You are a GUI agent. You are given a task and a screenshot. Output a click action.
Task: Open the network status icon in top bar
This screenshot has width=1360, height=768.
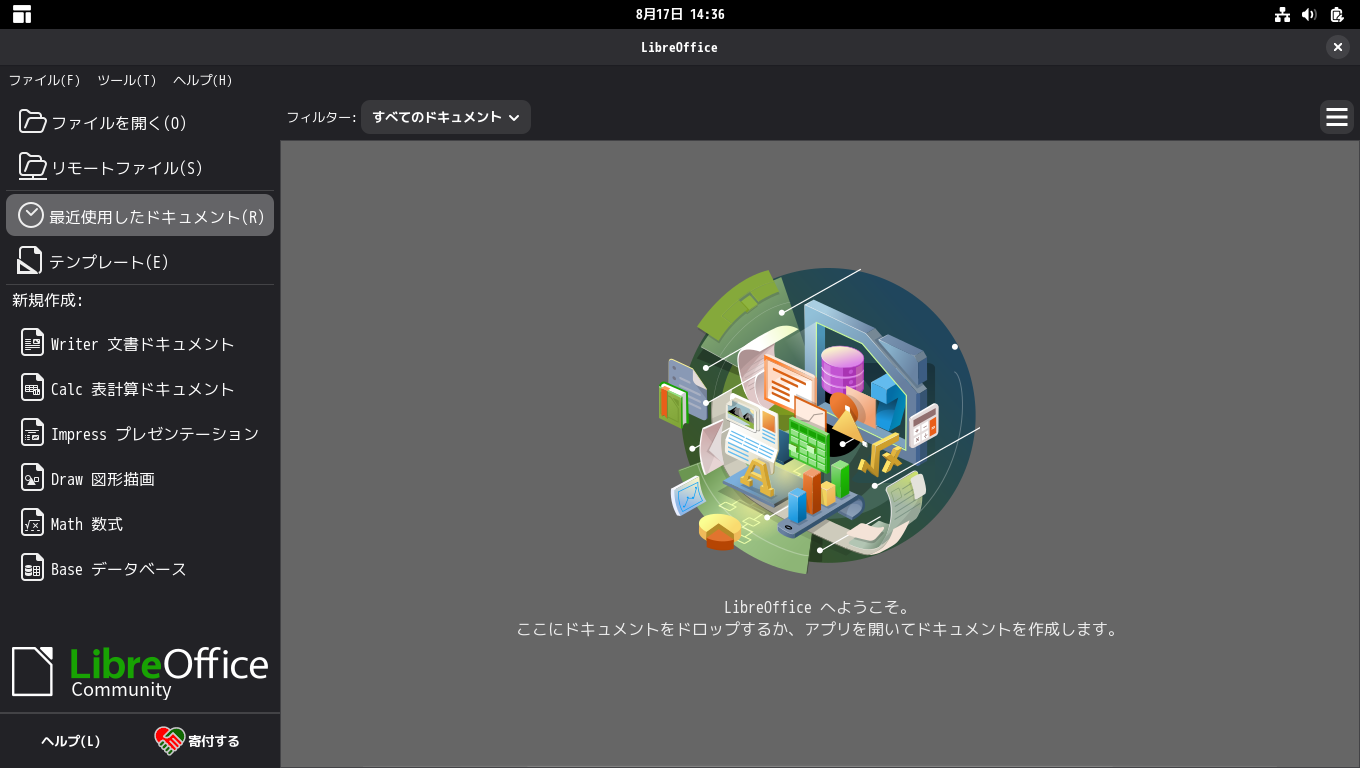pyautogui.click(x=1282, y=14)
